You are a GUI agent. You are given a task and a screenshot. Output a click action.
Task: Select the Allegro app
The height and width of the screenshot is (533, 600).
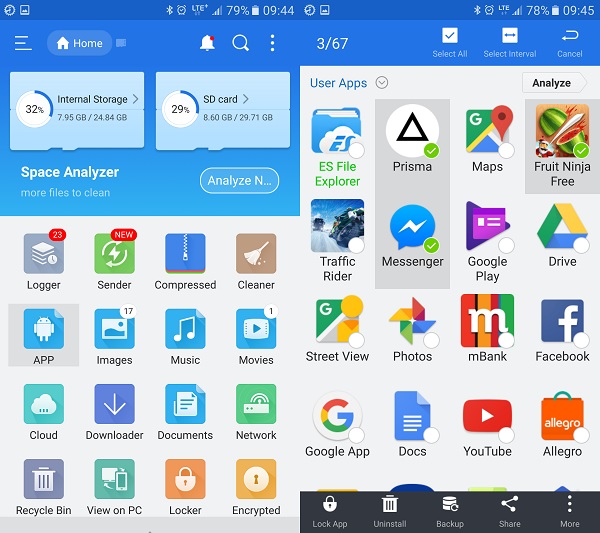pos(562,424)
